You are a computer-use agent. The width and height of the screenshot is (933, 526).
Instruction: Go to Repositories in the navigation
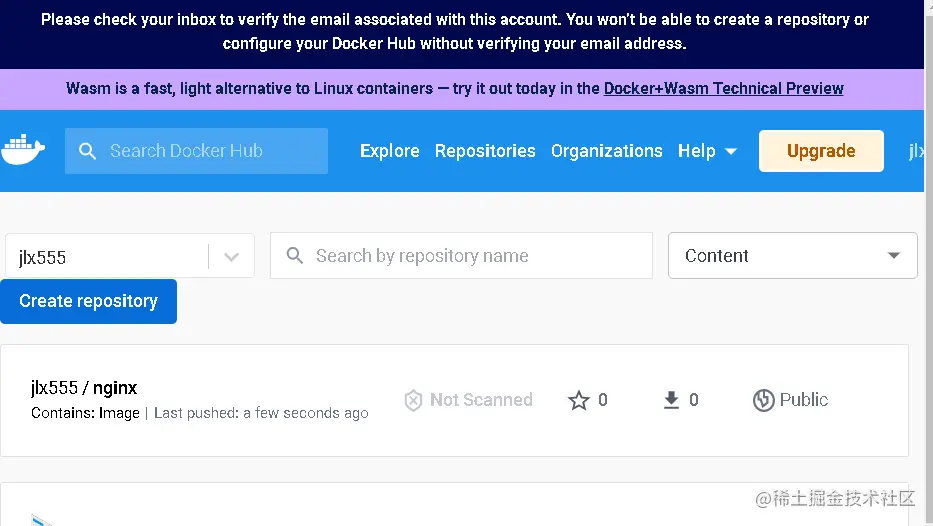click(x=485, y=151)
